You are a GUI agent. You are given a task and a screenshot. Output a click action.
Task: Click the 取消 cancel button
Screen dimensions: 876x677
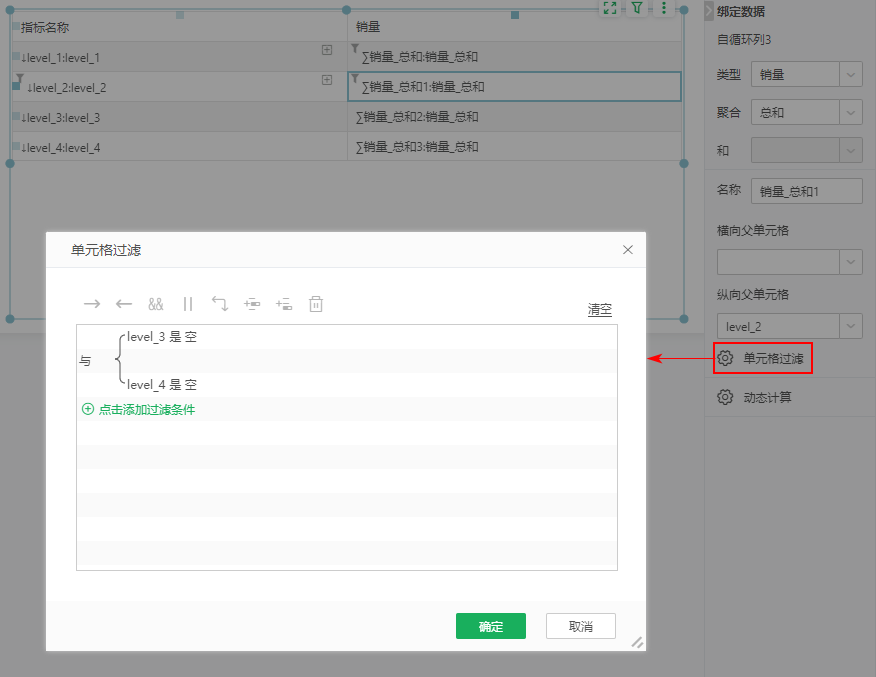coord(580,626)
